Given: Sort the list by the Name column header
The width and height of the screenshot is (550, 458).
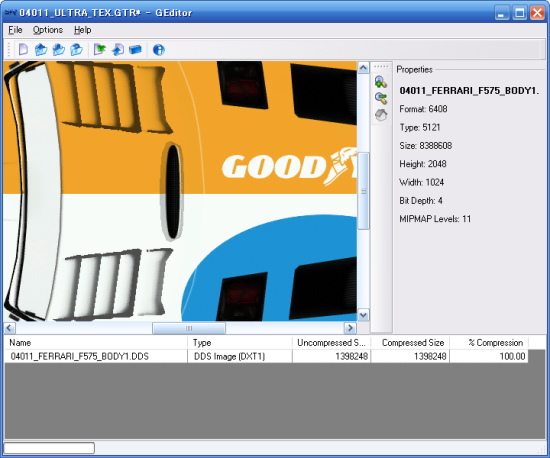Looking at the screenshot, I should pos(96,343).
